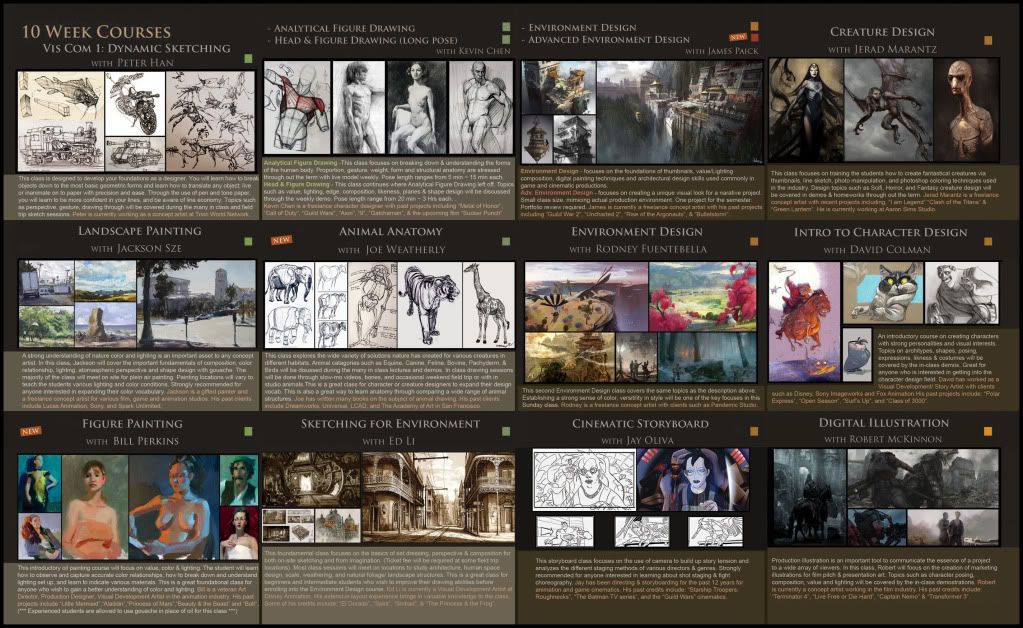Click the instructor name 'with Jackson Sze'
This screenshot has height=628, width=1023.
pos(136,248)
